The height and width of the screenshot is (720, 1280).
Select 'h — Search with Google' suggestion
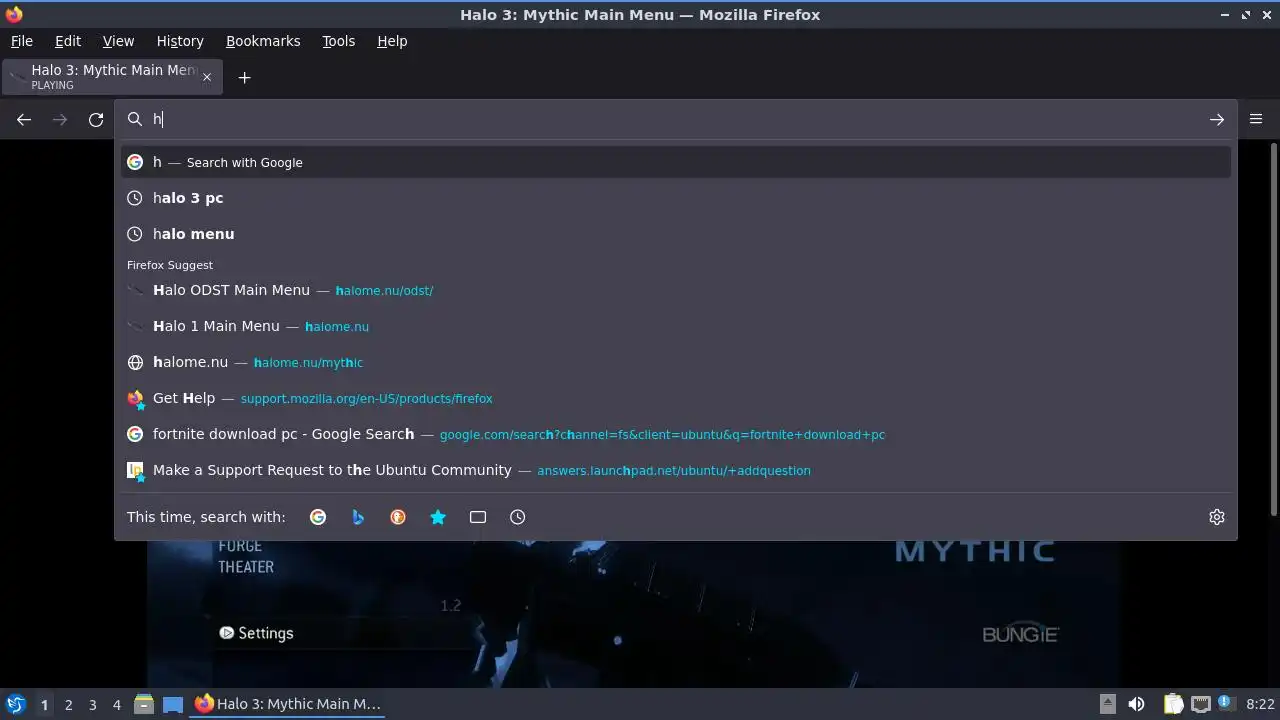click(x=676, y=162)
